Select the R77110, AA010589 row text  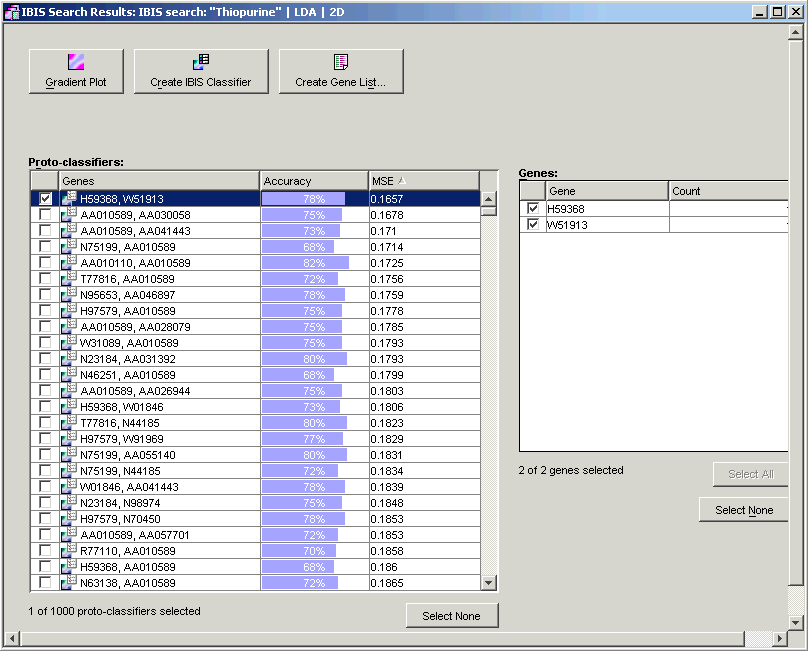[x=128, y=551]
